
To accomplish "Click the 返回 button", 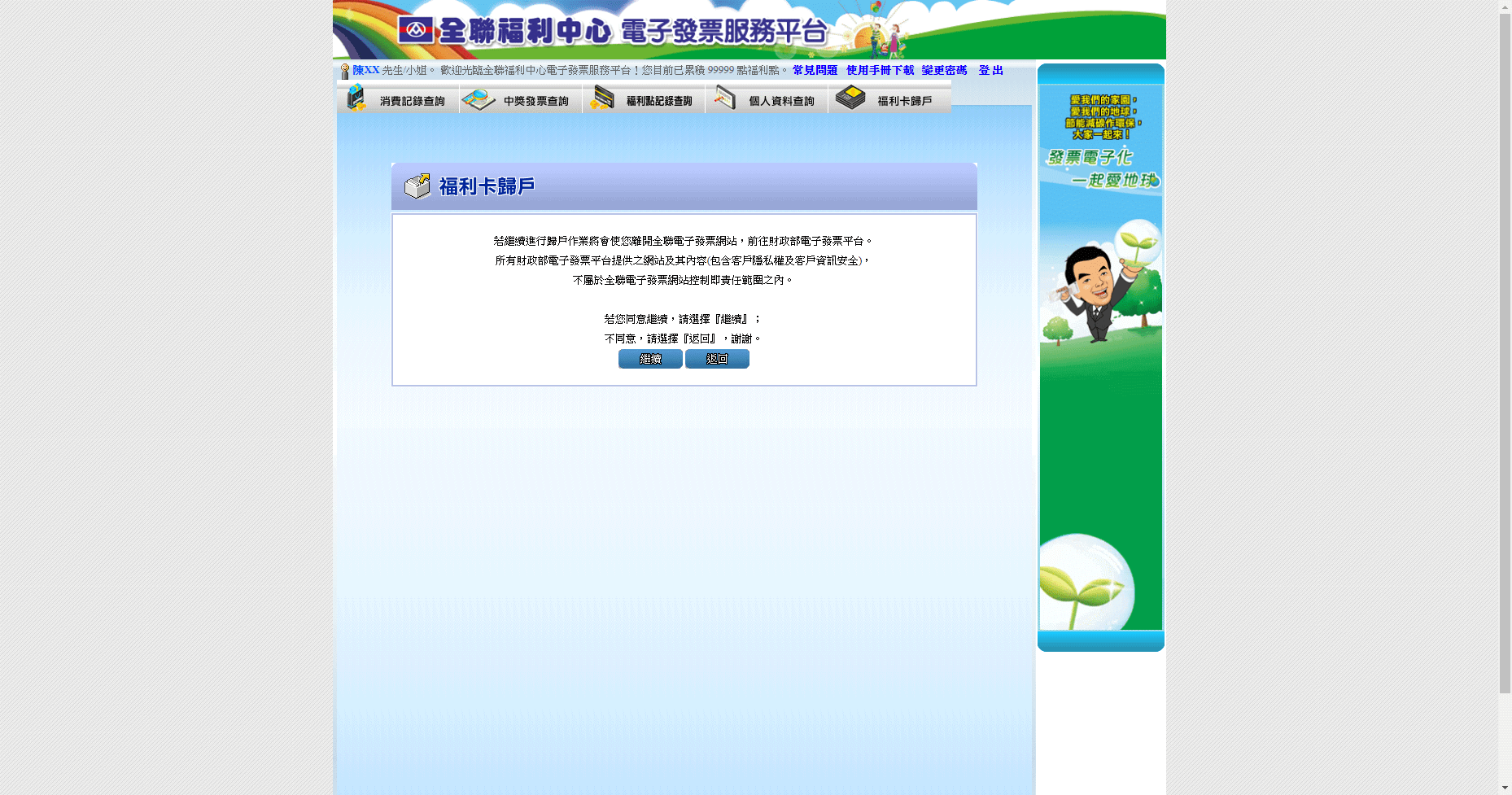I will pyautogui.click(x=717, y=359).
